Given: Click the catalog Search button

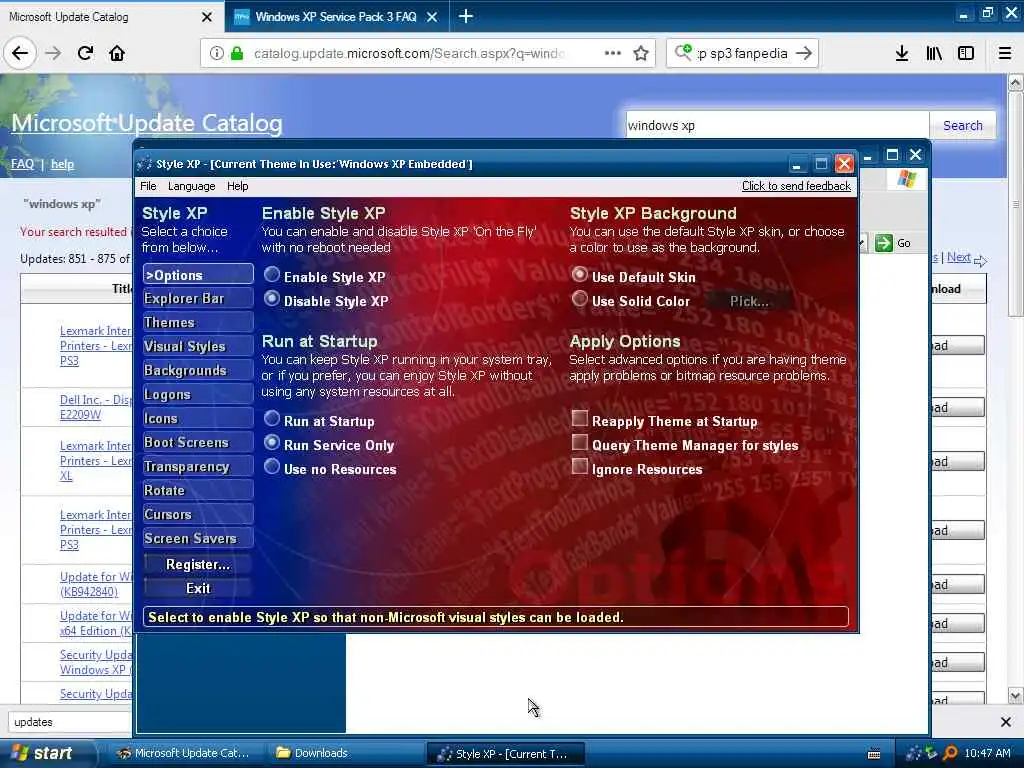Looking at the screenshot, I should (x=963, y=125).
